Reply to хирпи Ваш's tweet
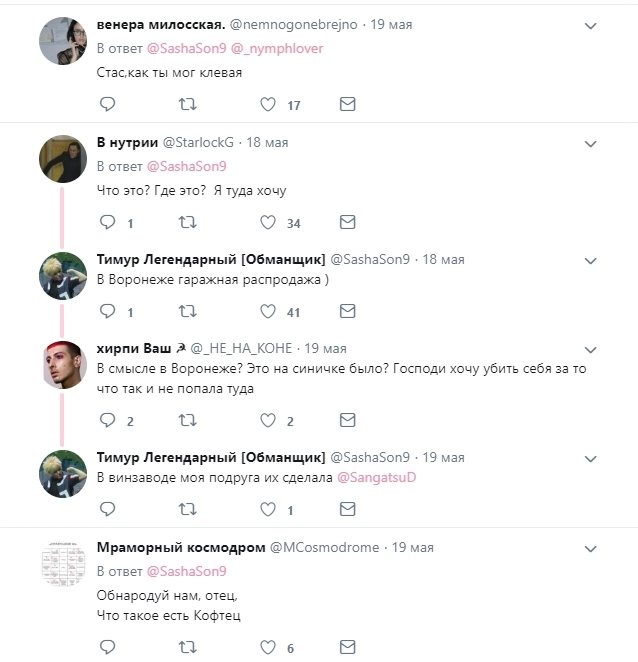638x662 pixels. [107, 421]
